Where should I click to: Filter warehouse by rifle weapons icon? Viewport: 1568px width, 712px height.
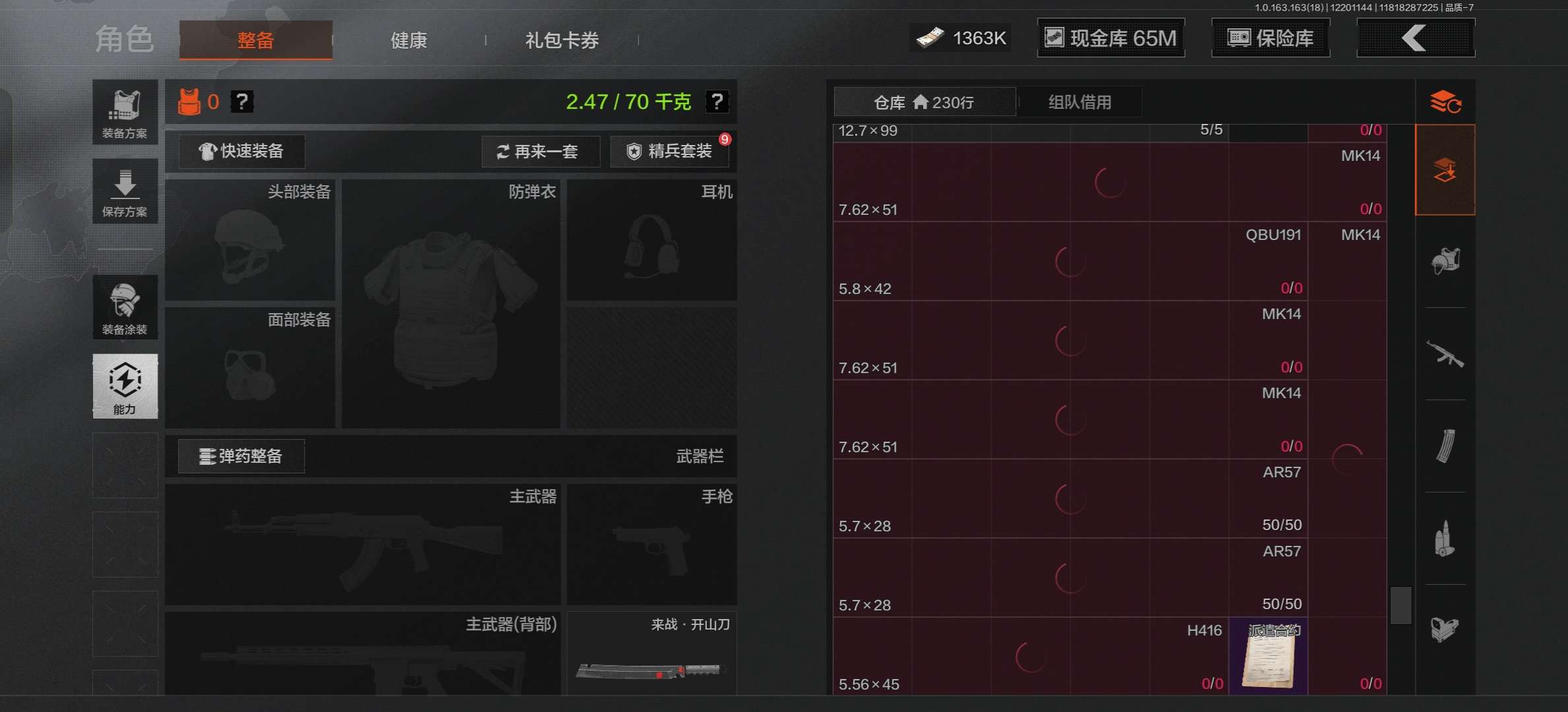[x=1445, y=355]
